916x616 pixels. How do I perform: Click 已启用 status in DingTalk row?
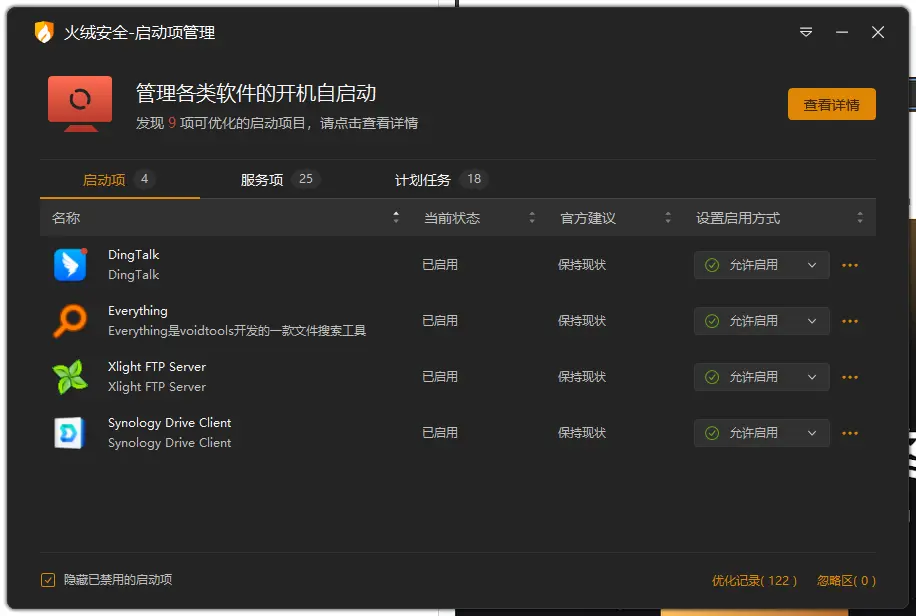[440, 265]
